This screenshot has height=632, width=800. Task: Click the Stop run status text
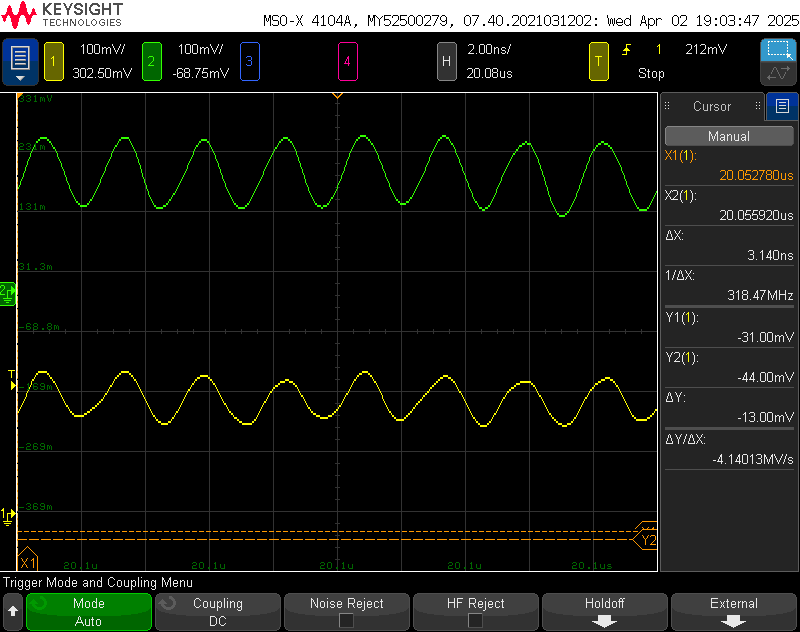tap(651, 73)
